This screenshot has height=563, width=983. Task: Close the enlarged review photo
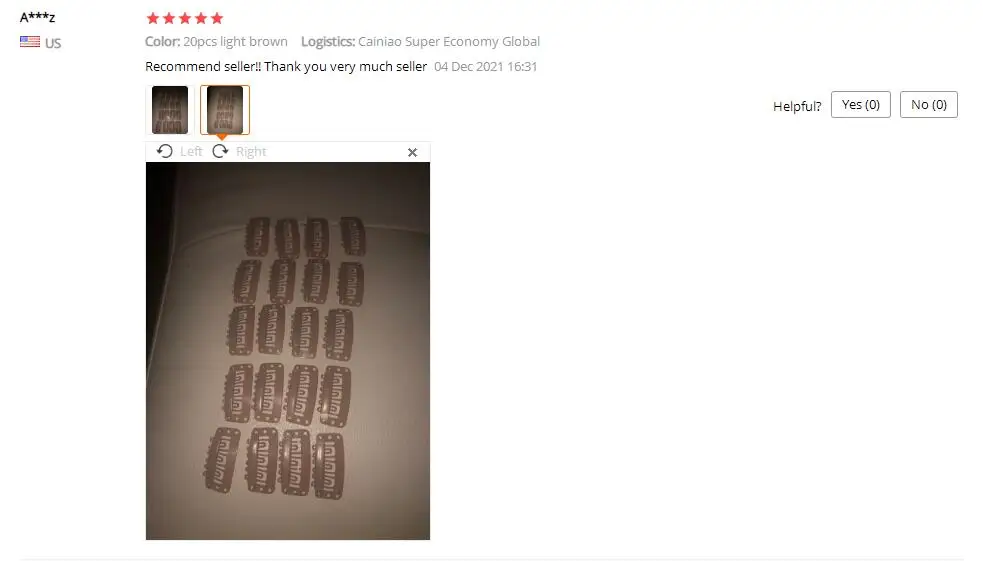pos(413,152)
